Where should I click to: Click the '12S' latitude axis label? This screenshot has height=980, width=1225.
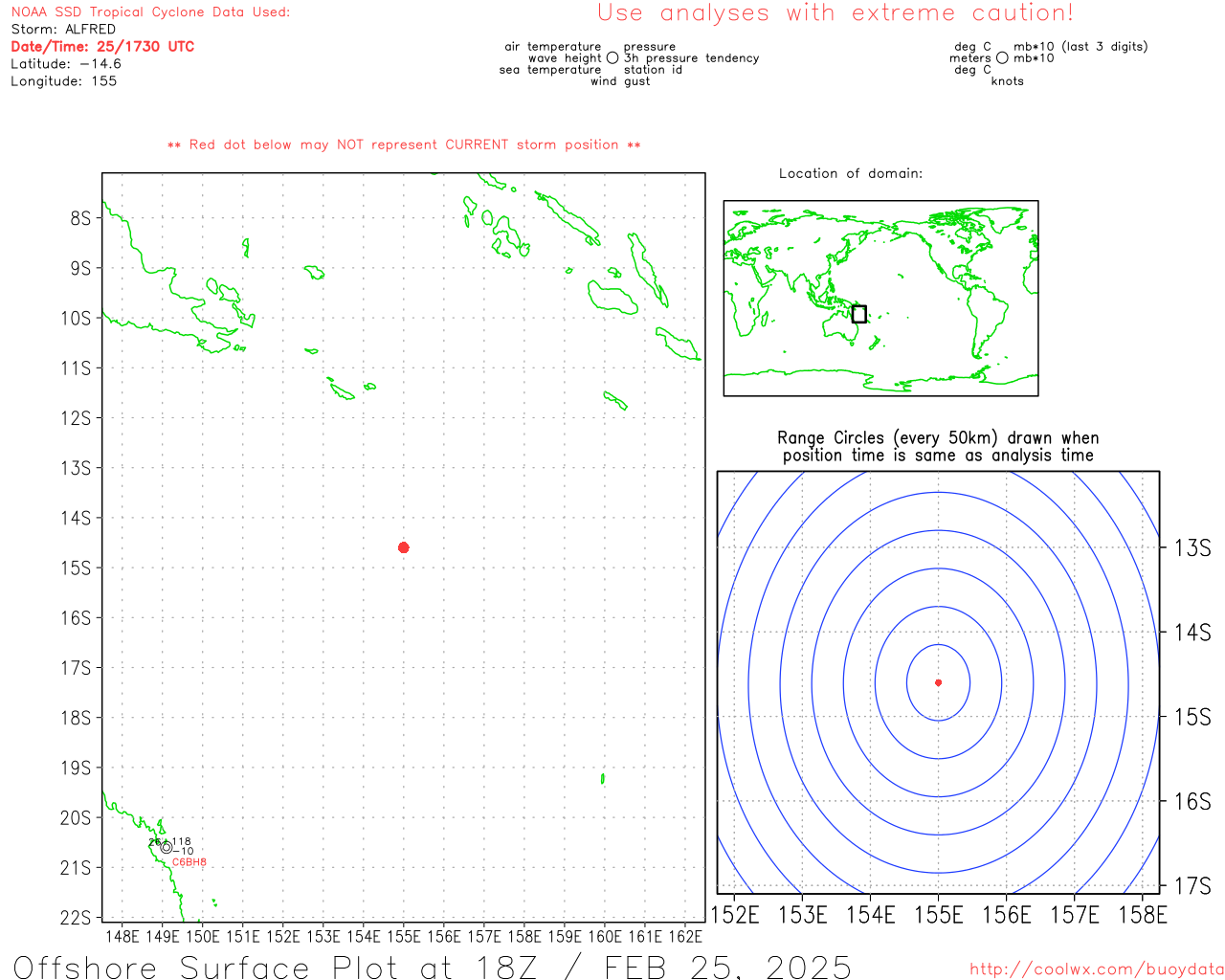click(76, 418)
